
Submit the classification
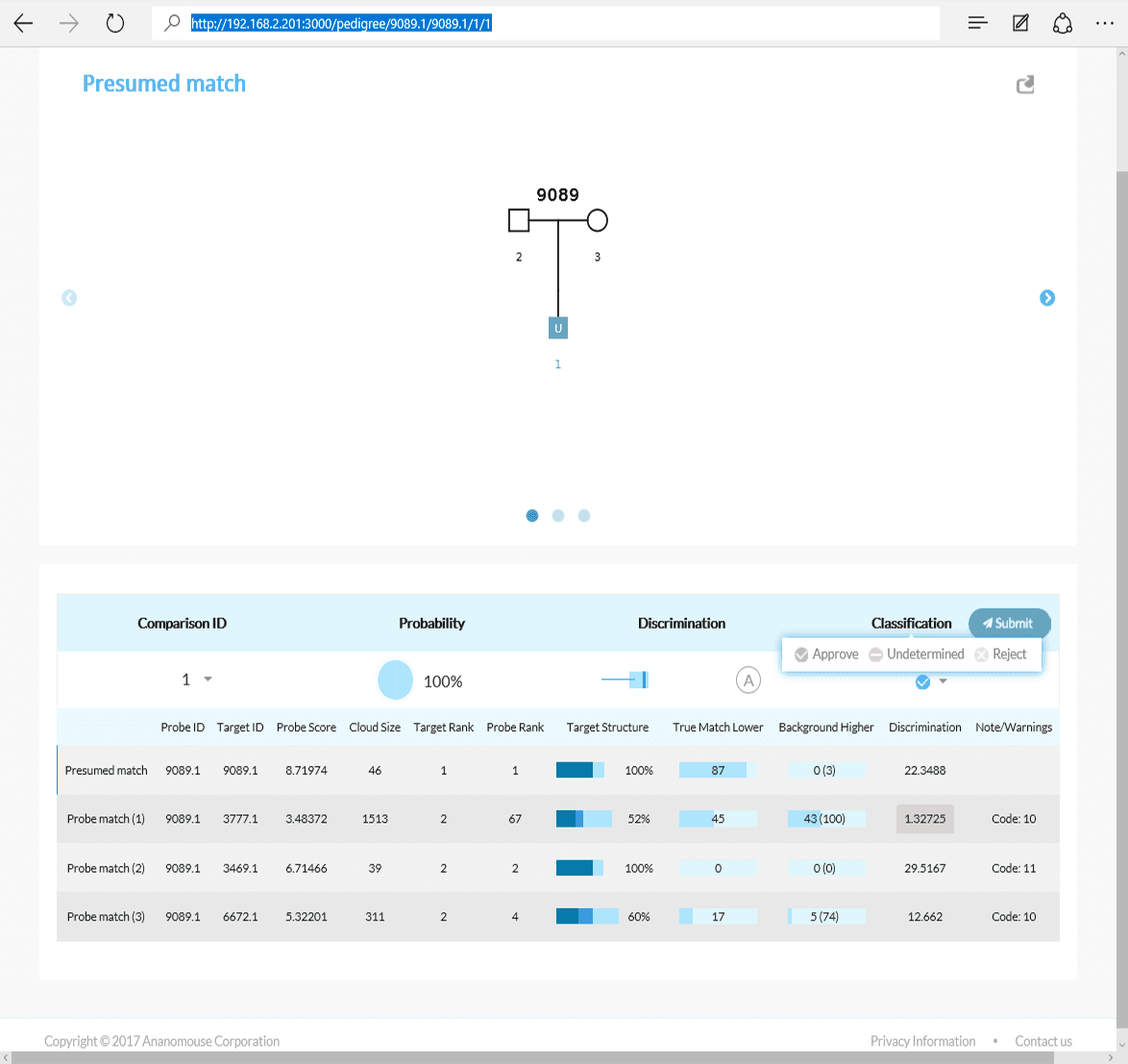pos(1009,623)
